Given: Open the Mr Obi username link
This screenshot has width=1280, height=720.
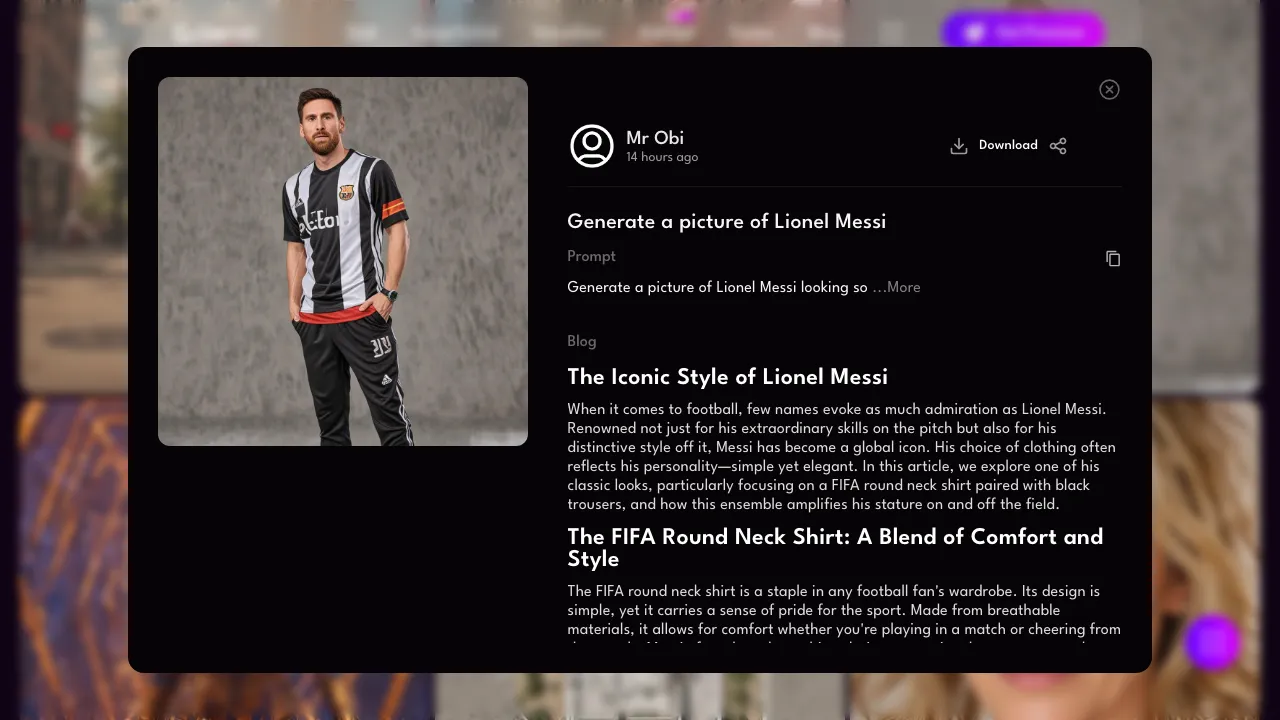Looking at the screenshot, I should pyautogui.click(x=655, y=138).
